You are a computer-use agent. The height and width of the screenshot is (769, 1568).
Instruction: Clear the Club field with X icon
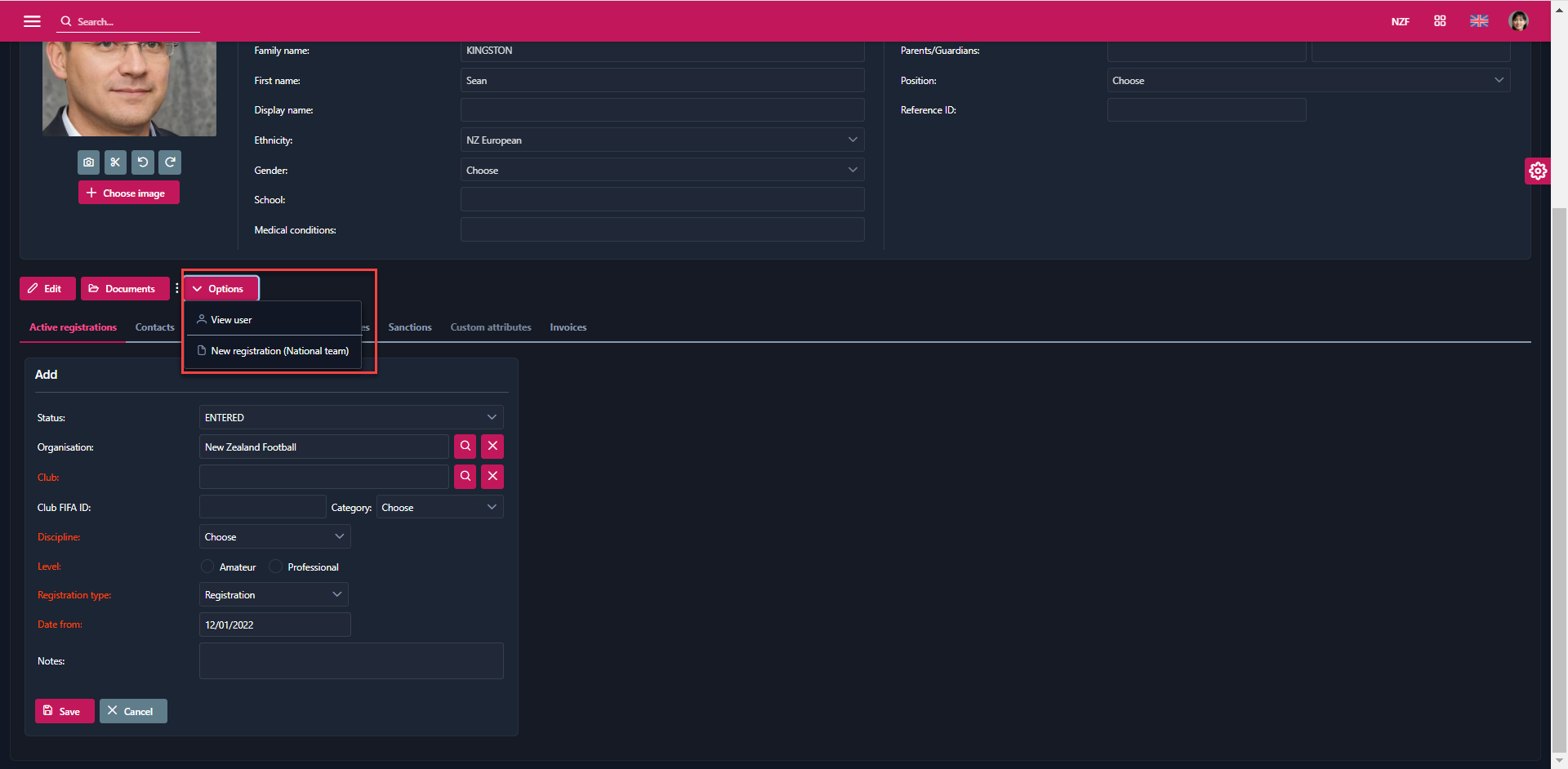492,477
